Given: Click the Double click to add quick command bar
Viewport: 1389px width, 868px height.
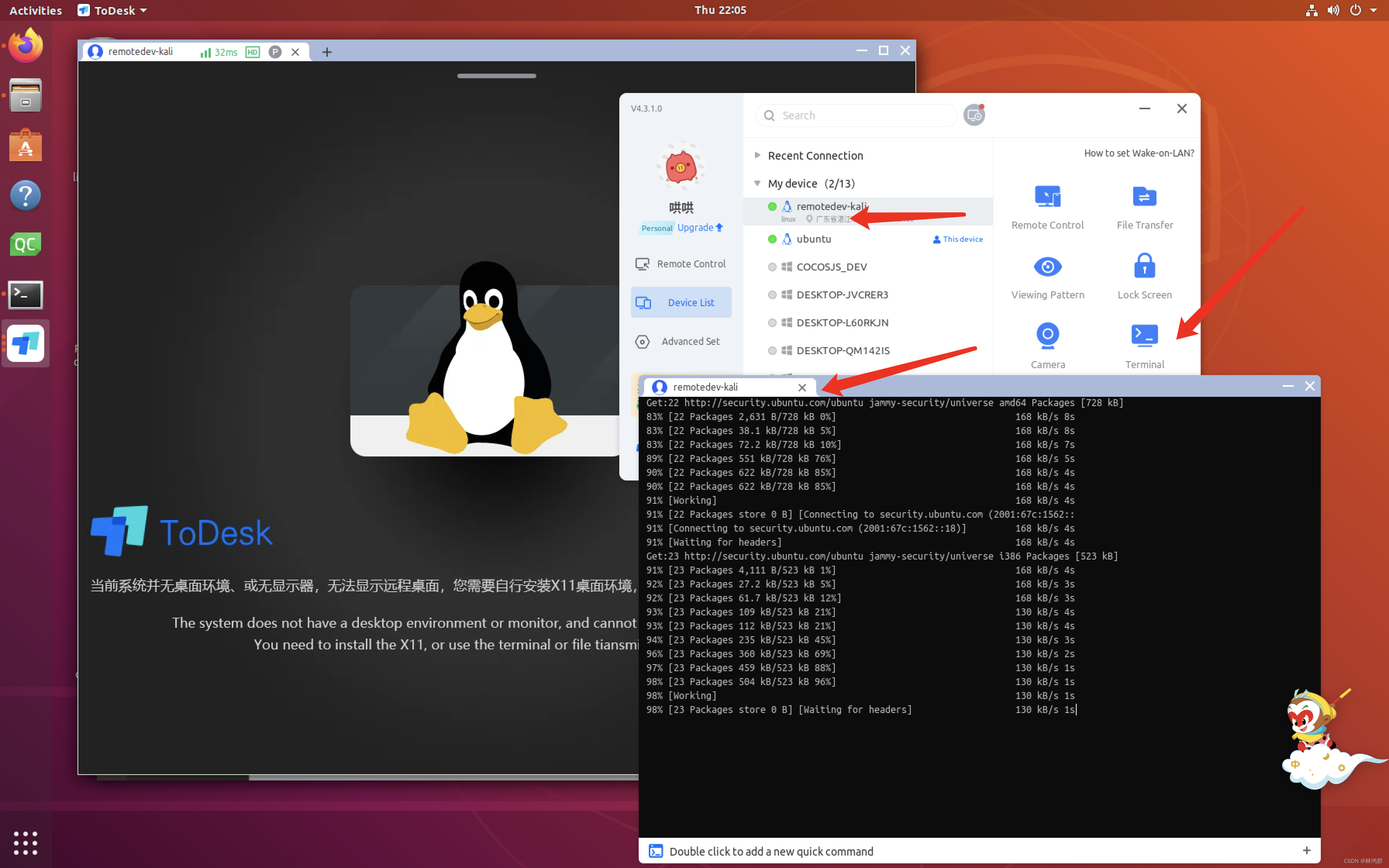Looking at the screenshot, I should point(979,851).
